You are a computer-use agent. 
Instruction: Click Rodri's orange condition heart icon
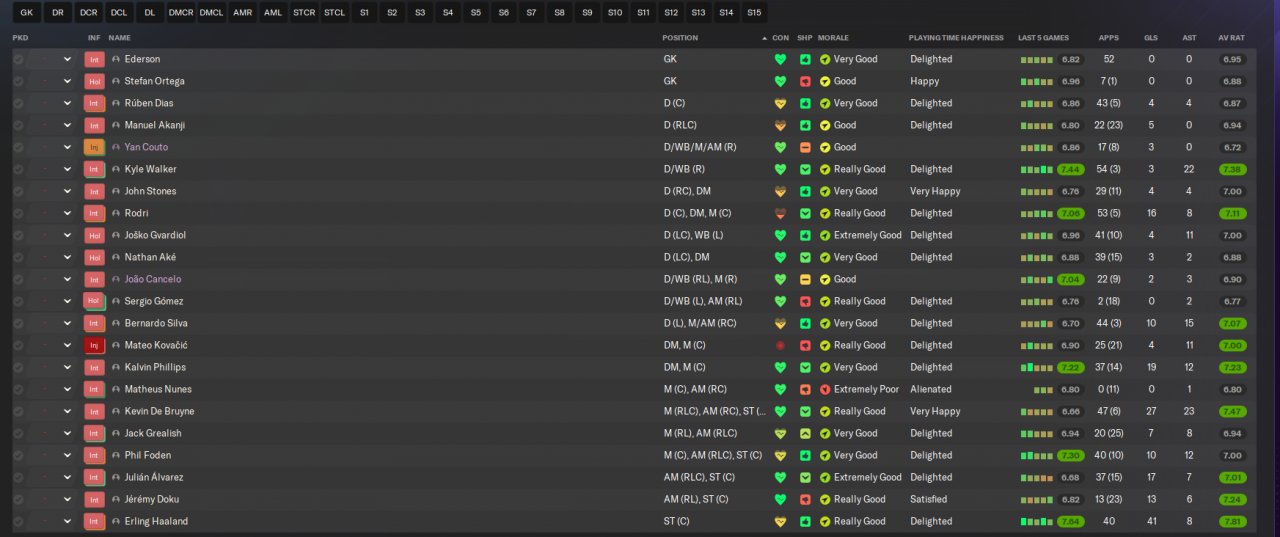(x=780, y=213)
